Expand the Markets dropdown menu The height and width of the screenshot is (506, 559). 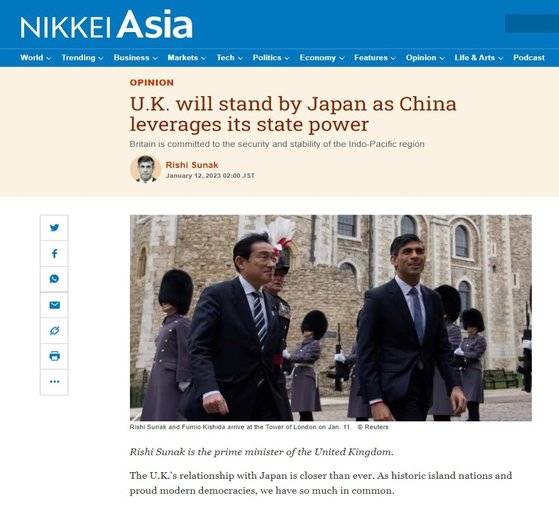(x=186, y=58)
